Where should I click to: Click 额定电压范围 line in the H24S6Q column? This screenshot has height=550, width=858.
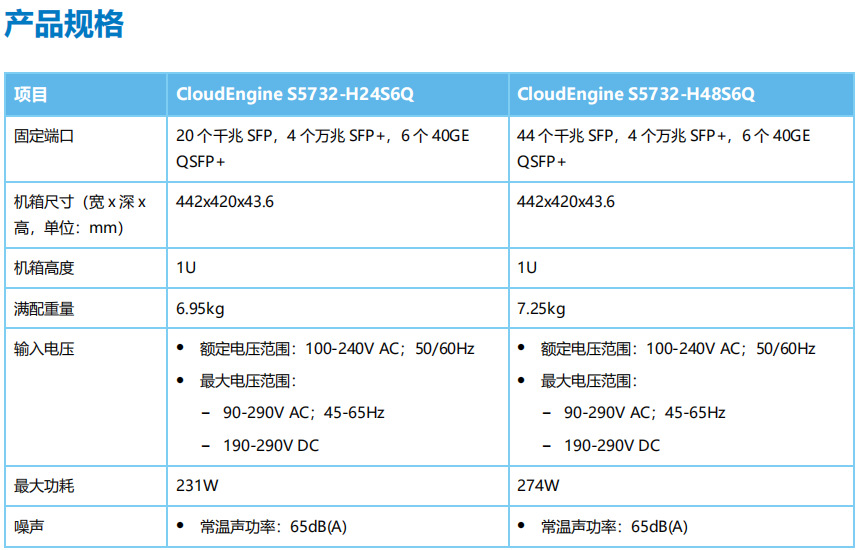(337, 349)
